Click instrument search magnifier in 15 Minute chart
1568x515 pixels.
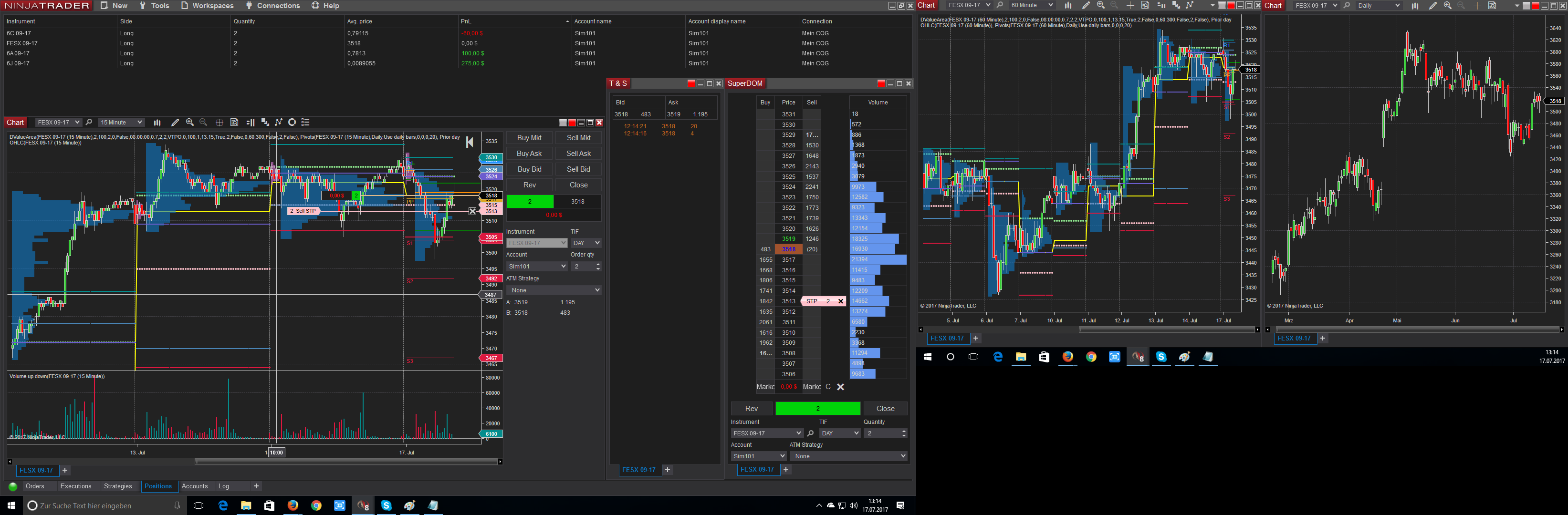point(89,122)
